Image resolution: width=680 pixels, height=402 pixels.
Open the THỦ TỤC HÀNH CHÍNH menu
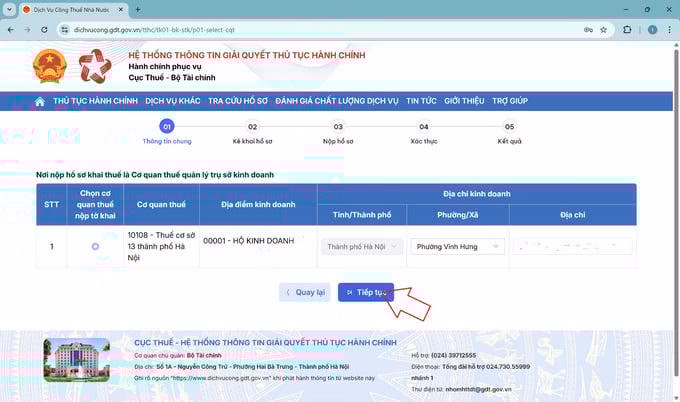[95, 101]
